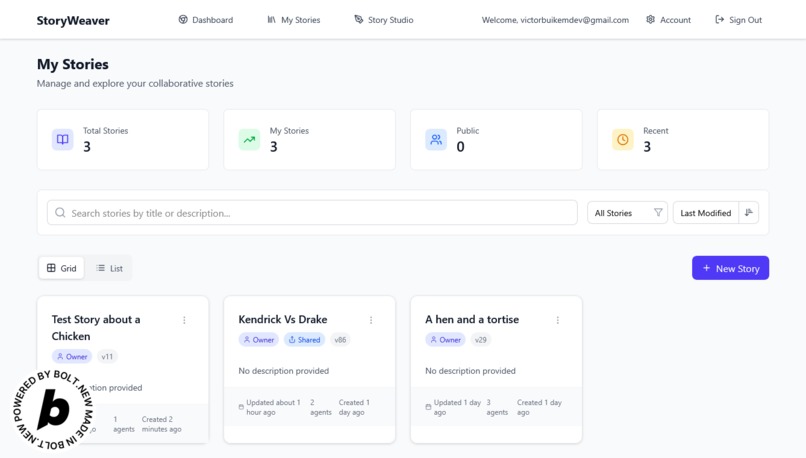Open options menu for Test Story card
The width and height of the screenshot is (806, 458).
(185, 320)
